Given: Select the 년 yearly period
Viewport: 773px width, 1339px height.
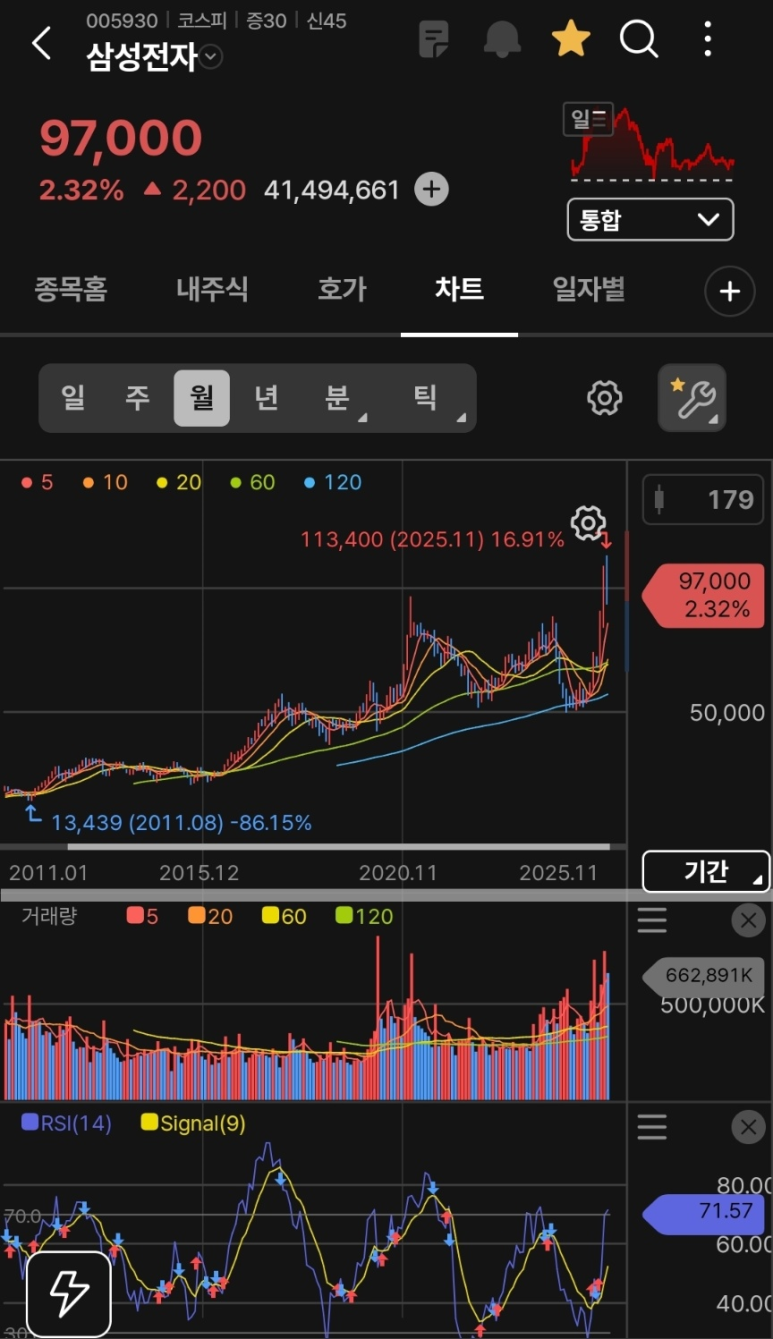Looking at the screenshot, I should coord(266,398).
